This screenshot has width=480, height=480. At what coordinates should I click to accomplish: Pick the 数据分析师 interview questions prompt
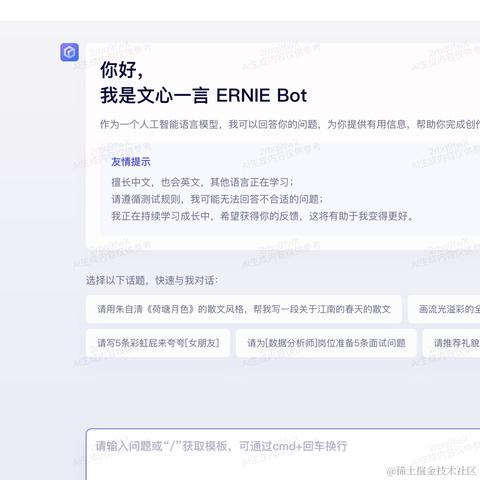pyautogui.click(x=326, y=343)
